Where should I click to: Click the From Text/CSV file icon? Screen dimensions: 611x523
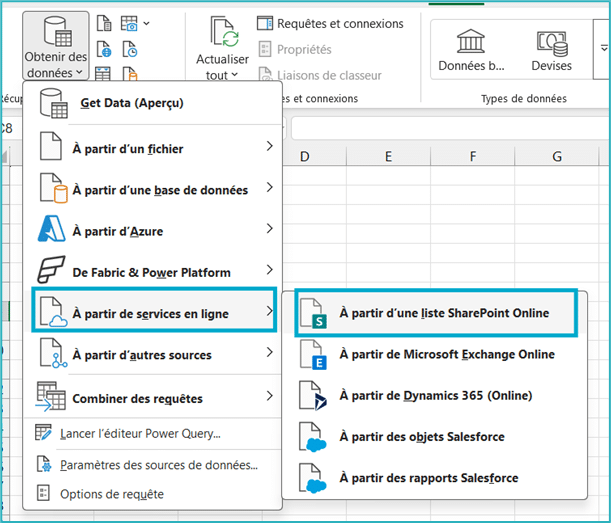click(104, 23)
